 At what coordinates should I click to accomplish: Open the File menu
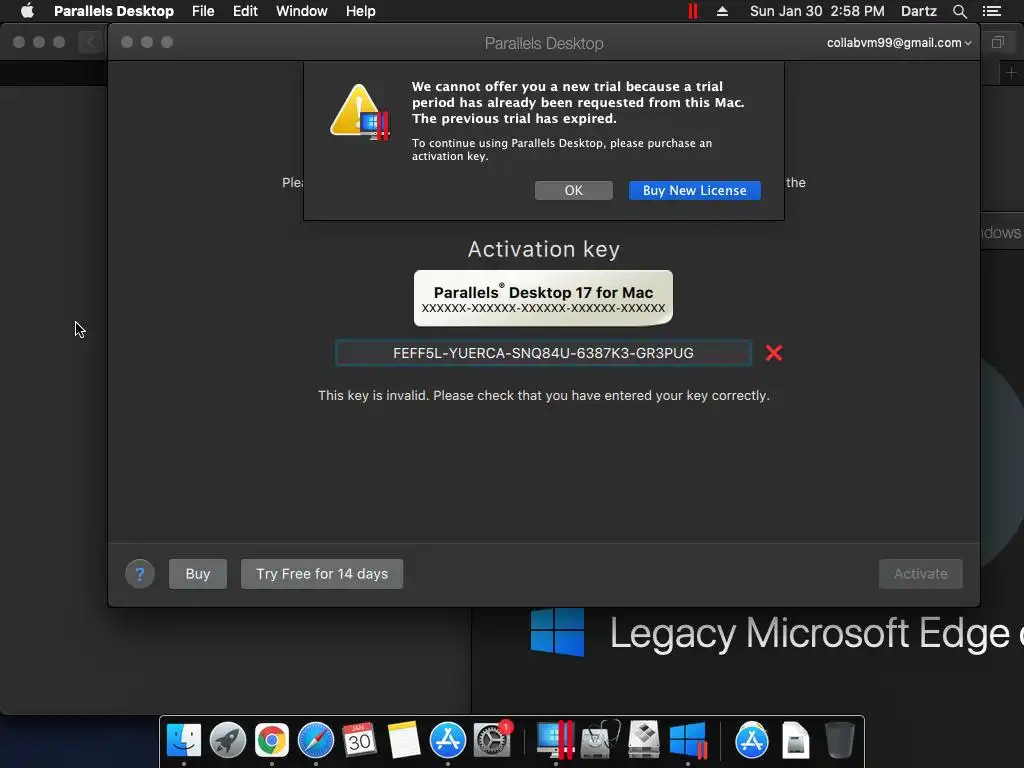pos(203,11)
